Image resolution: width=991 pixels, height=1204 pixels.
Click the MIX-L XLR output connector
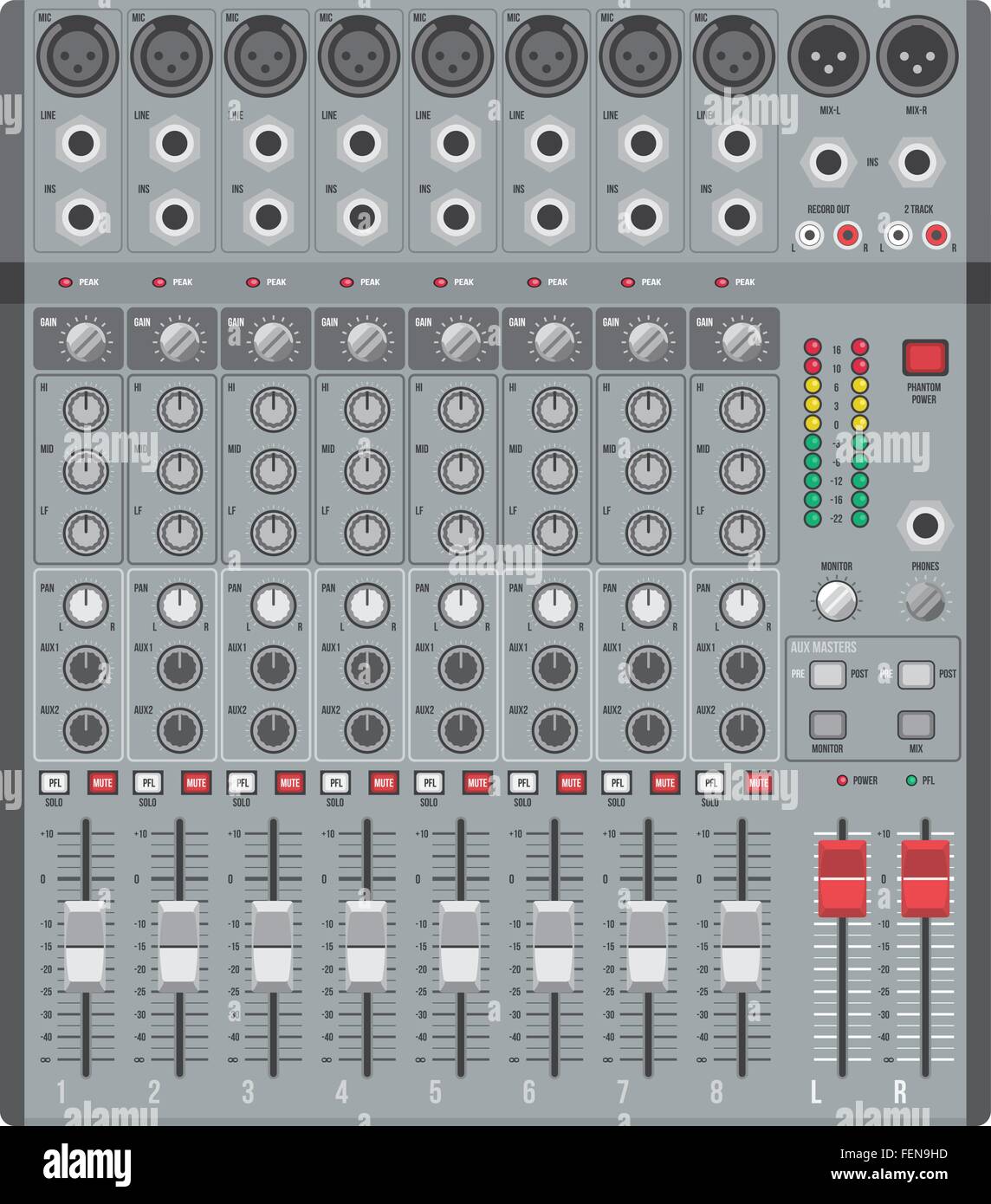coord(828,55)
